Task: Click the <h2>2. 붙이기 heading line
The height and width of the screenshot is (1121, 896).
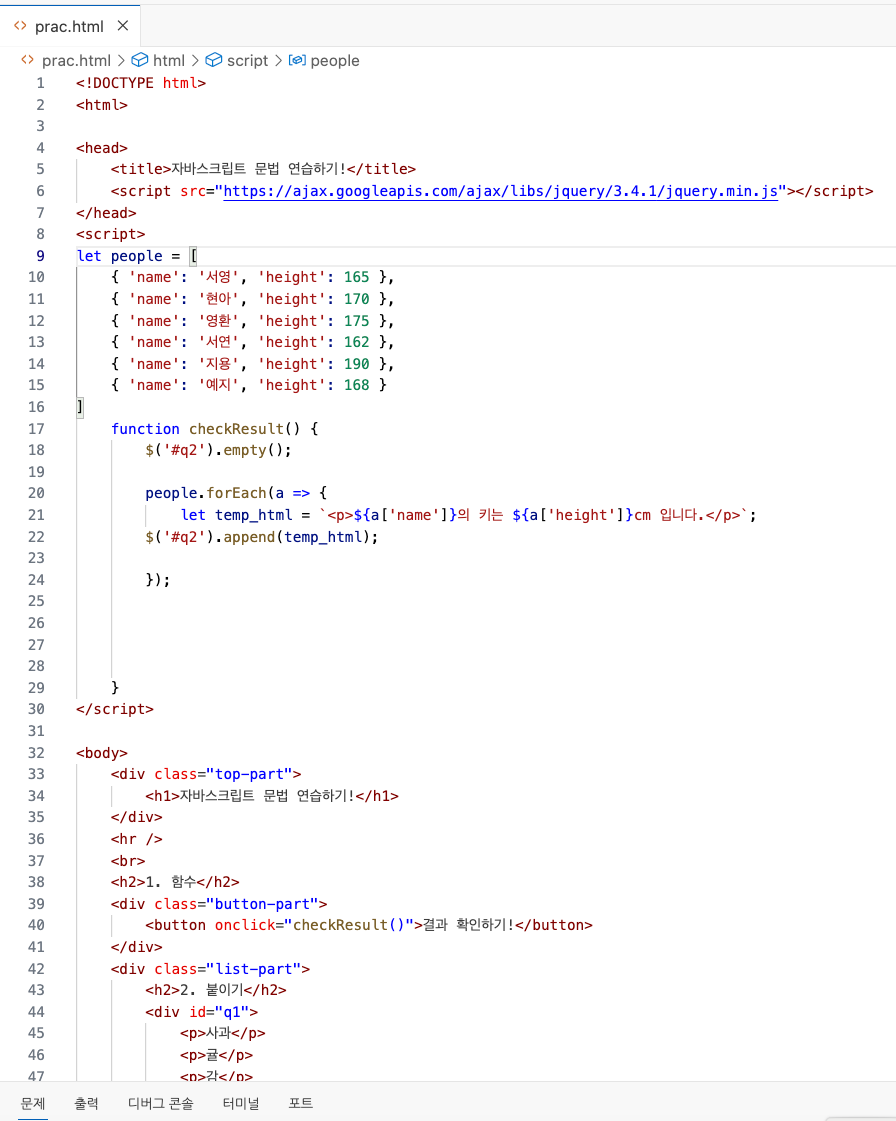Action: coord(216,990)
